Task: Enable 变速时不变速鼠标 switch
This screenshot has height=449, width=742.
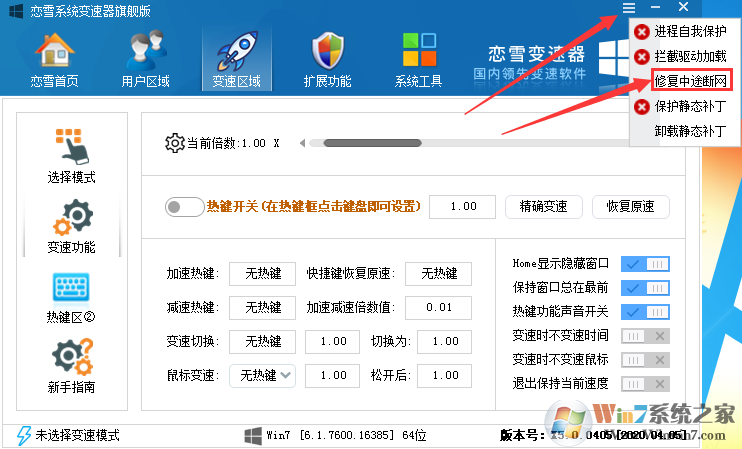Action: pyautogui.click(x=645, y=360)
